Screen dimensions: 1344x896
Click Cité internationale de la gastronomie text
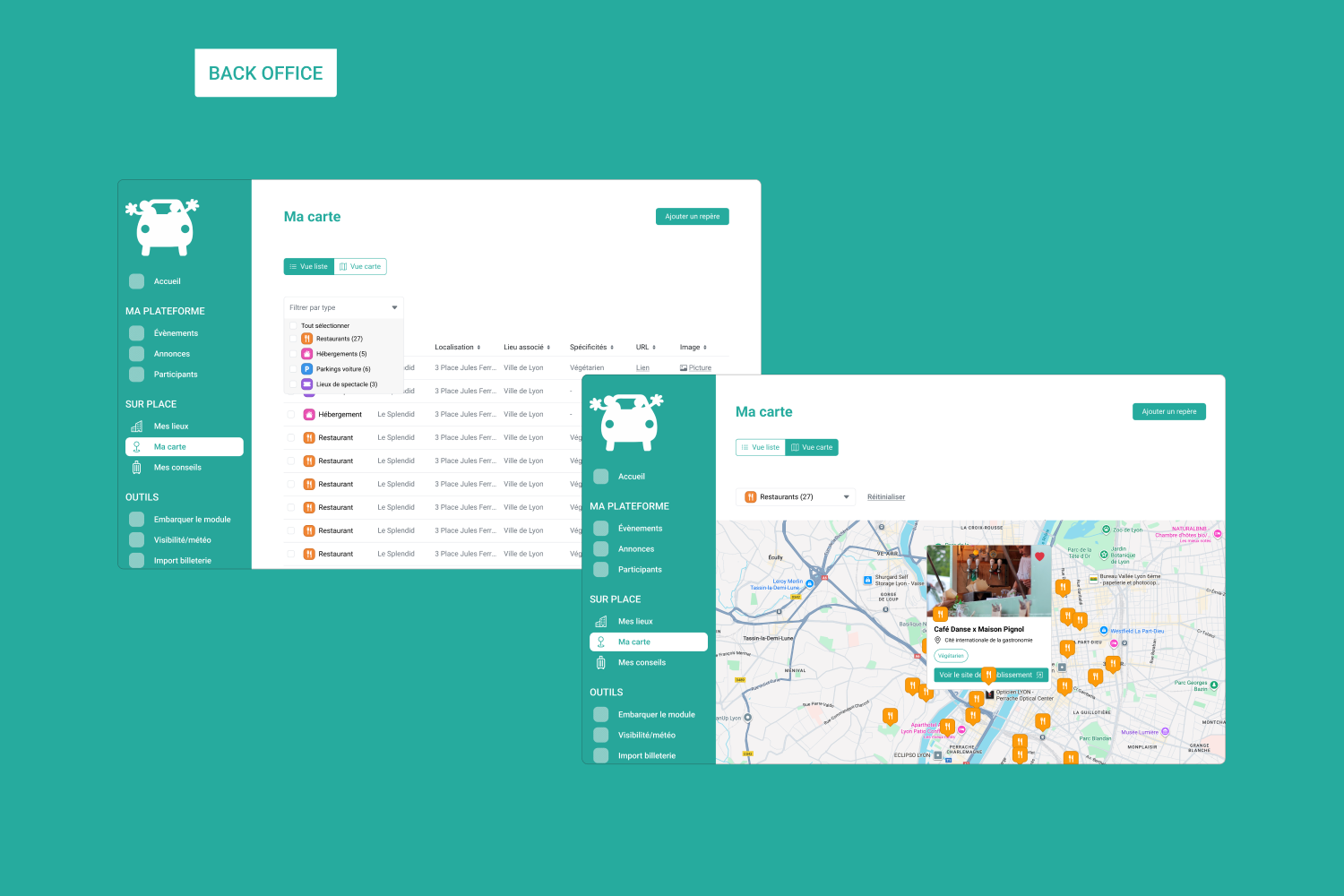(988, 641)
